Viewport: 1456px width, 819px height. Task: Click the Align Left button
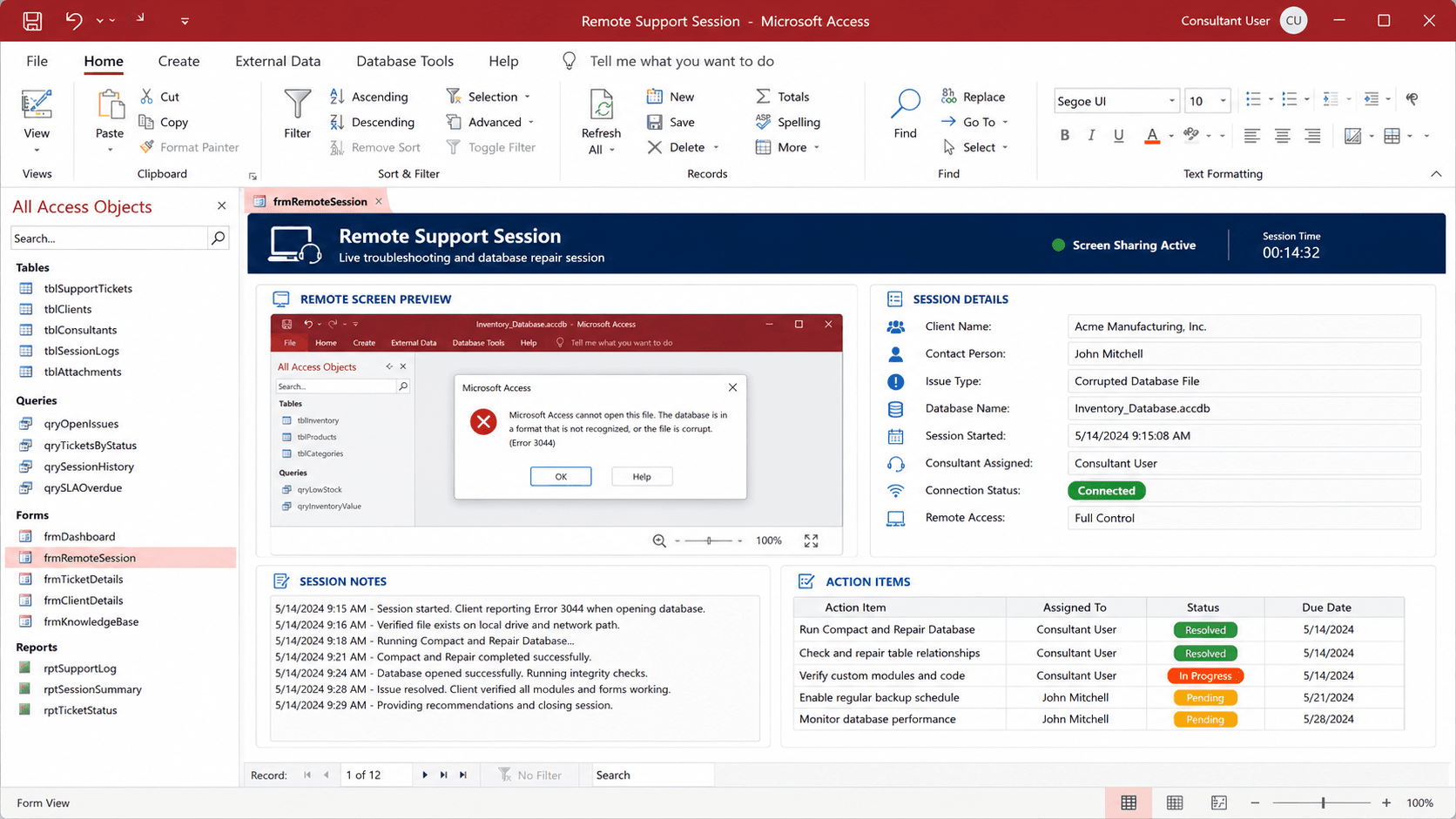pos(1251,136)
